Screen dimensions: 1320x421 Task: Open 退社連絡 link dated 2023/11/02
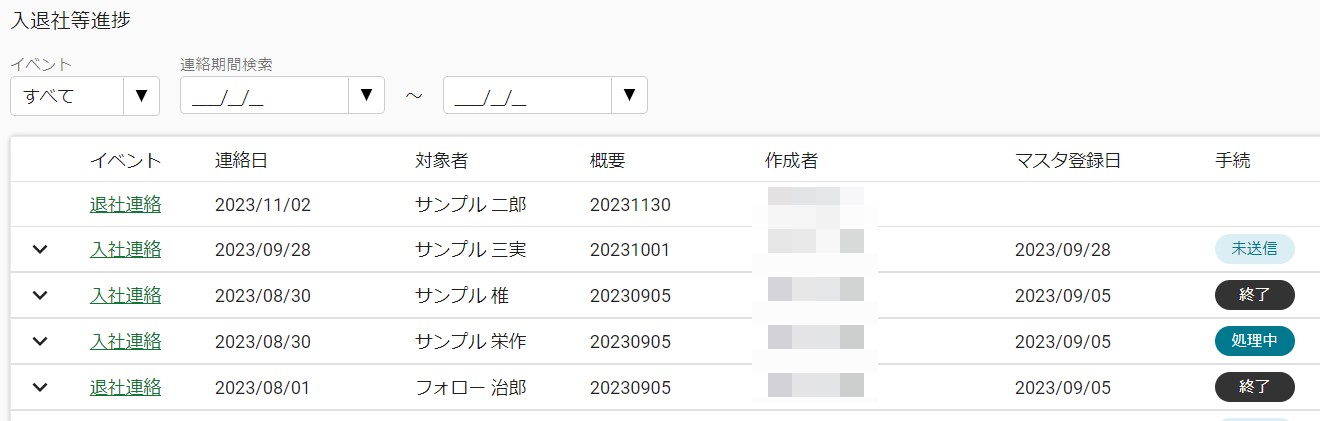point(125,205)
